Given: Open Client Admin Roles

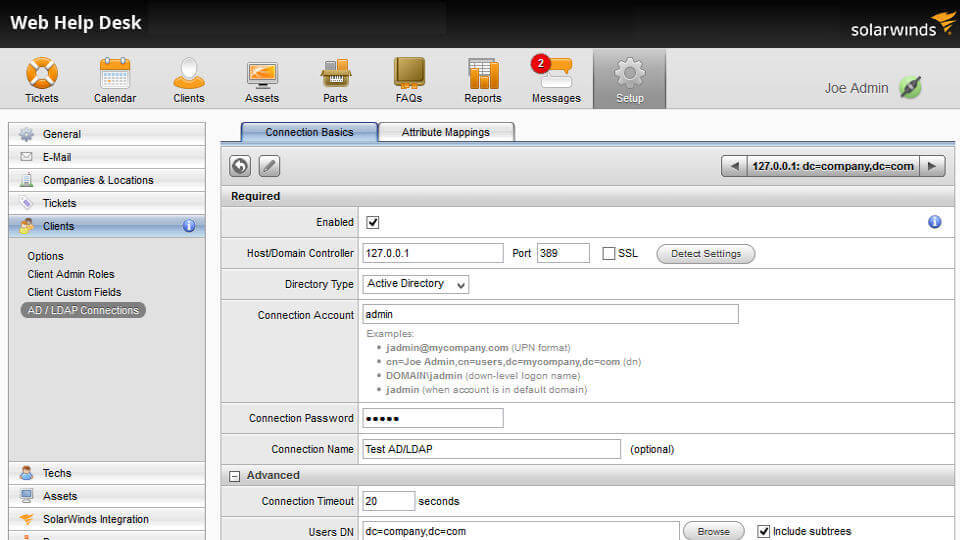Looking at the screenshot, I should click(x=71, y=274).
